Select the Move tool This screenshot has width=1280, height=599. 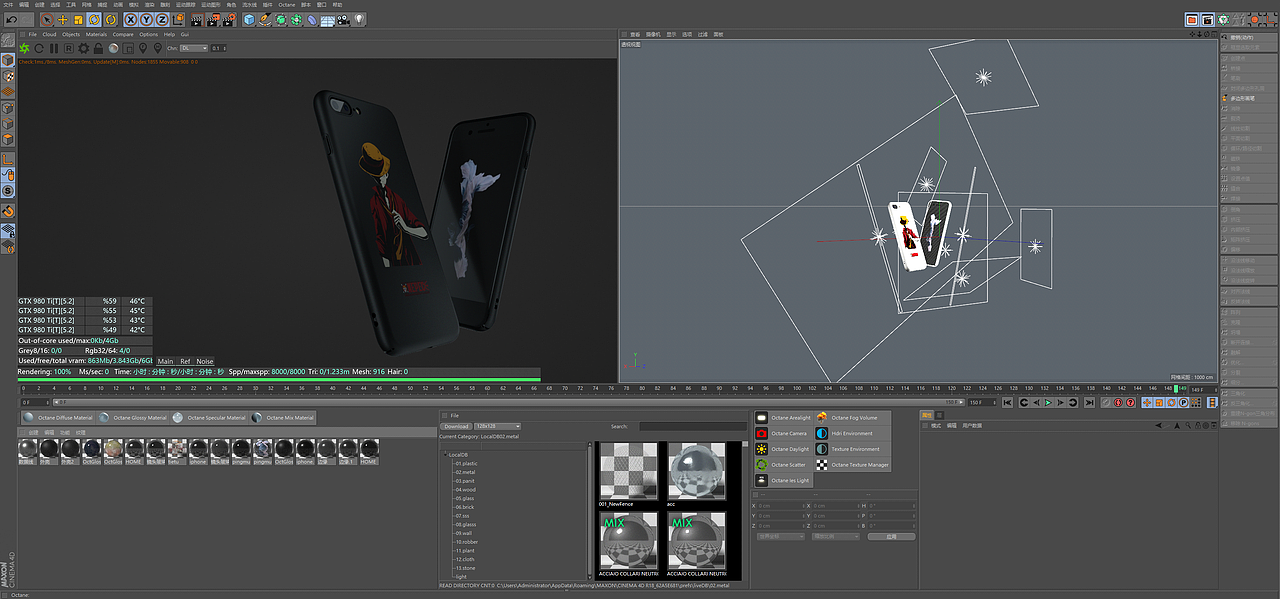(63, 20)
